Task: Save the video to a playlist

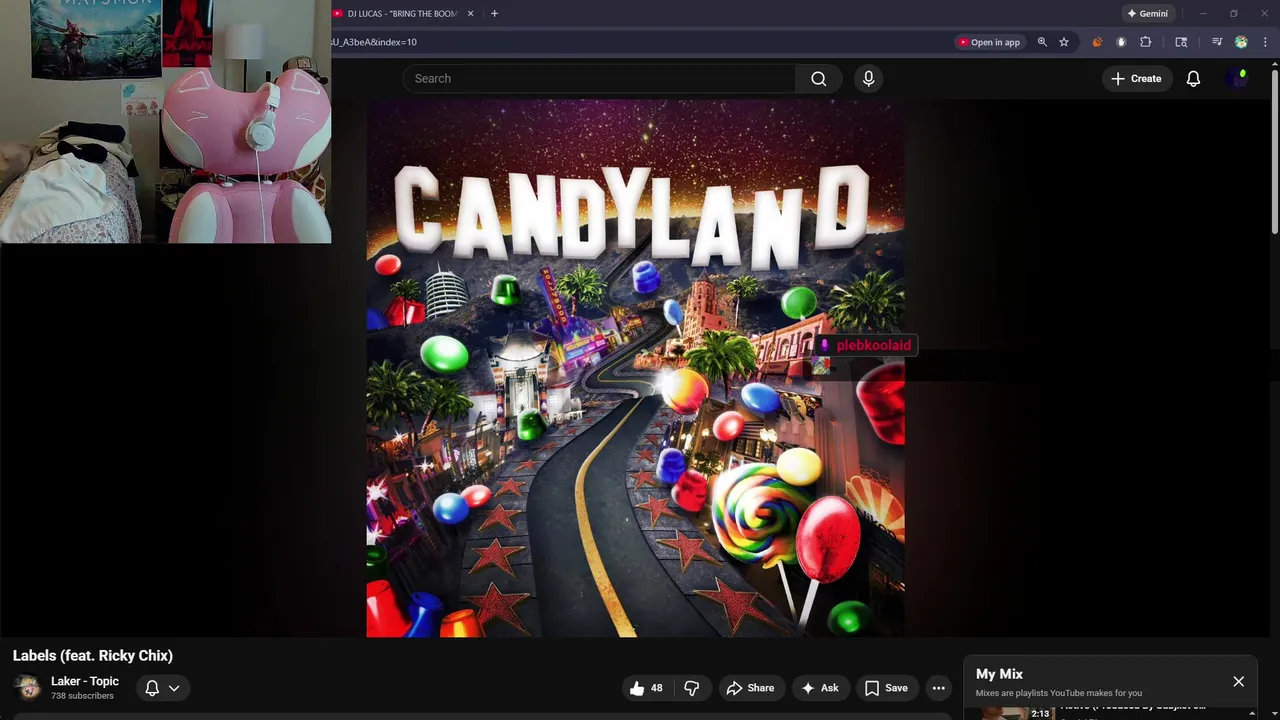Action: 886,688
